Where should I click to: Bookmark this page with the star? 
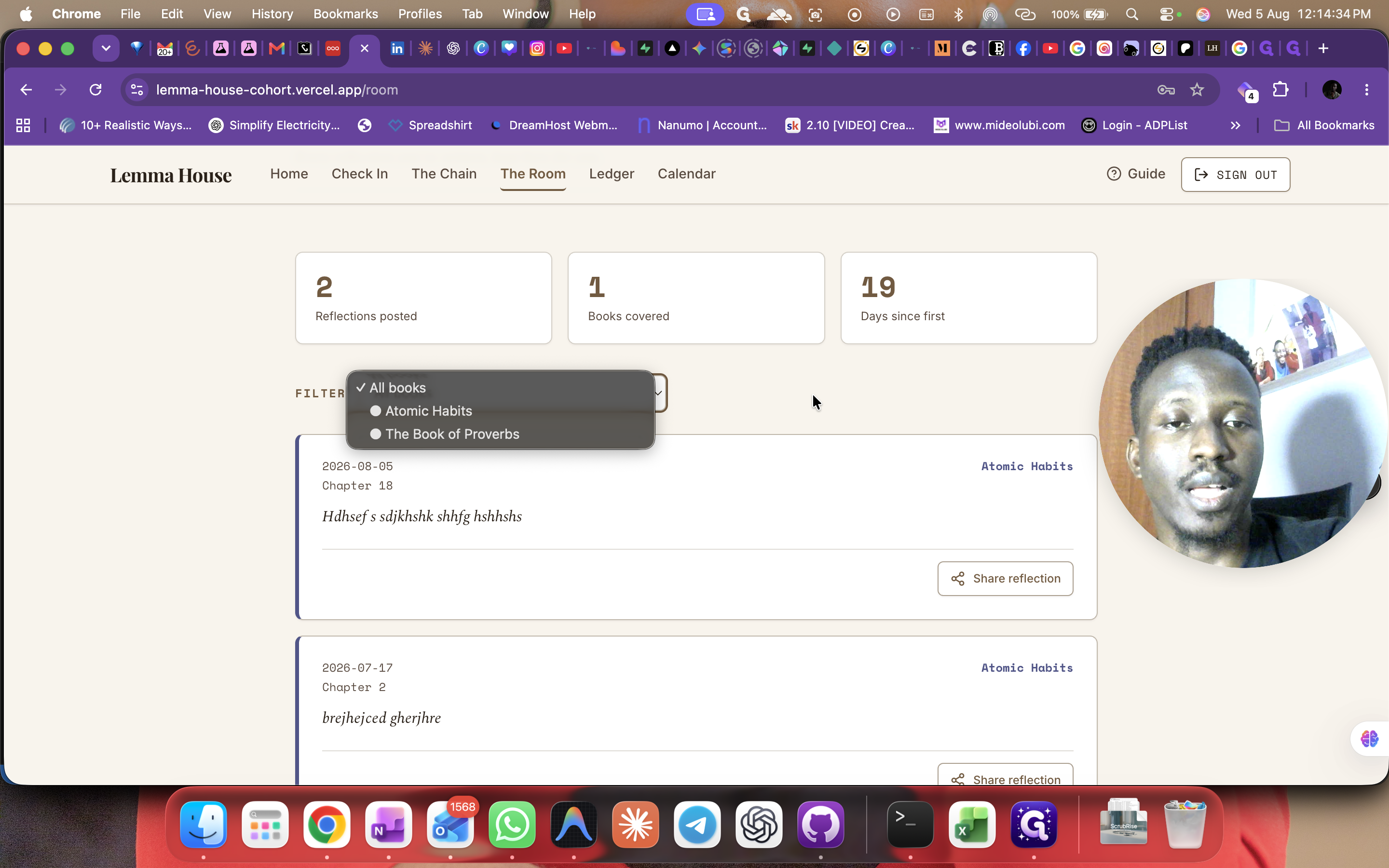[1197, 90]
